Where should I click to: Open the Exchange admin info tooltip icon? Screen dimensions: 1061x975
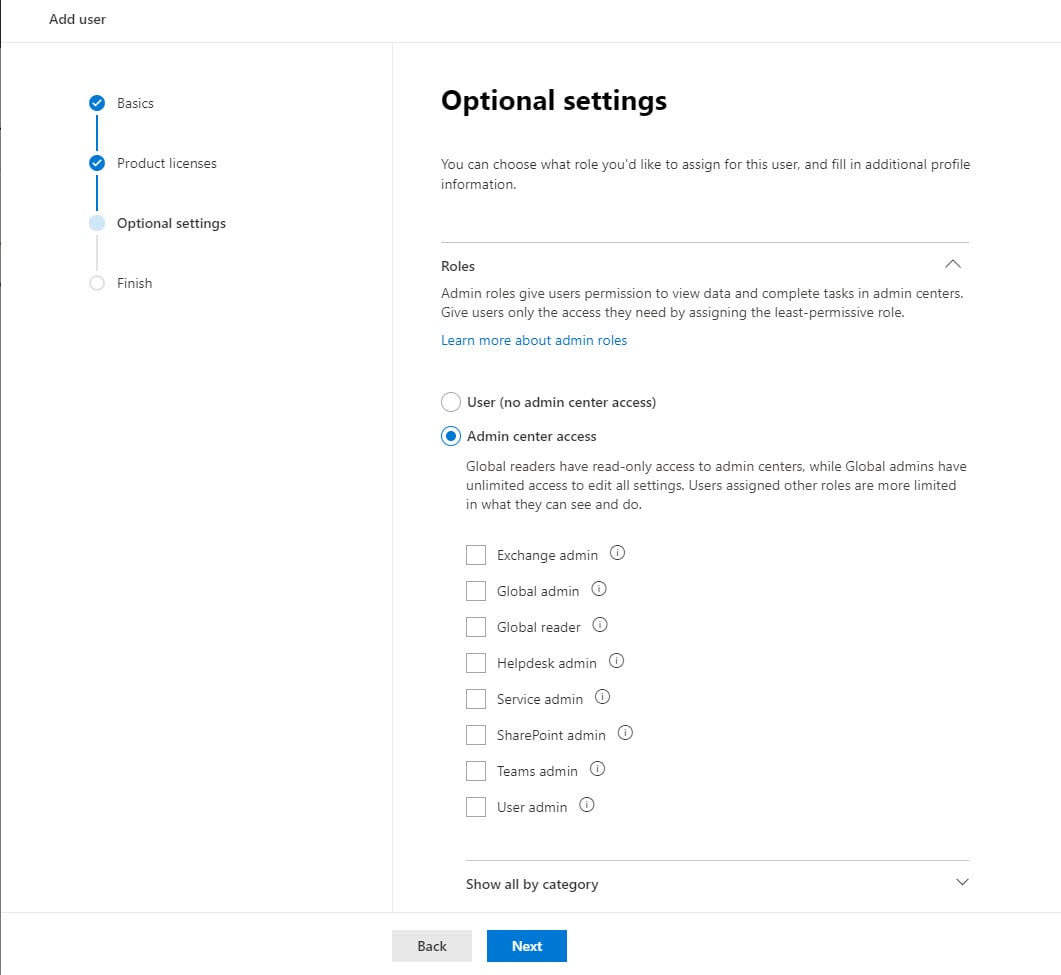618,552
